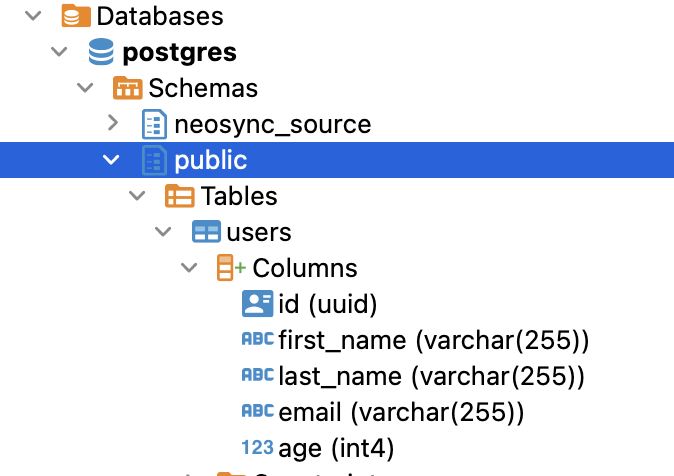
Task: Click the ABC icon beside first_name
Action: click(x=257, y=339)
